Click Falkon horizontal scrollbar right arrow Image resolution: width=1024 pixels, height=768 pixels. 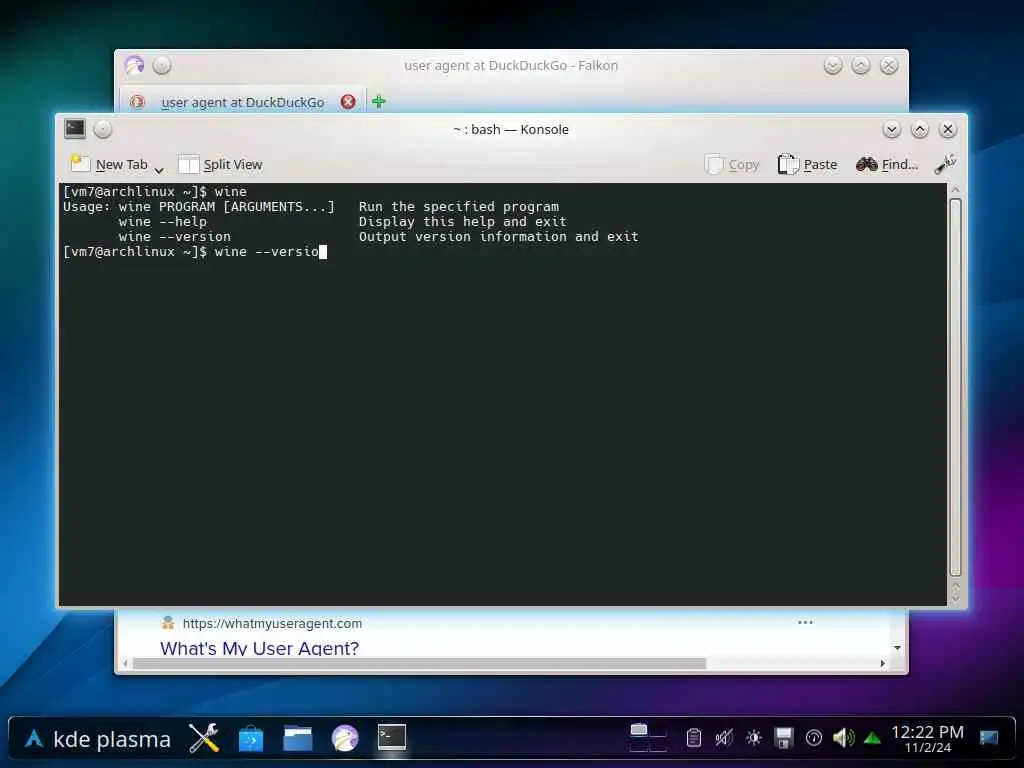coord(883,664)
